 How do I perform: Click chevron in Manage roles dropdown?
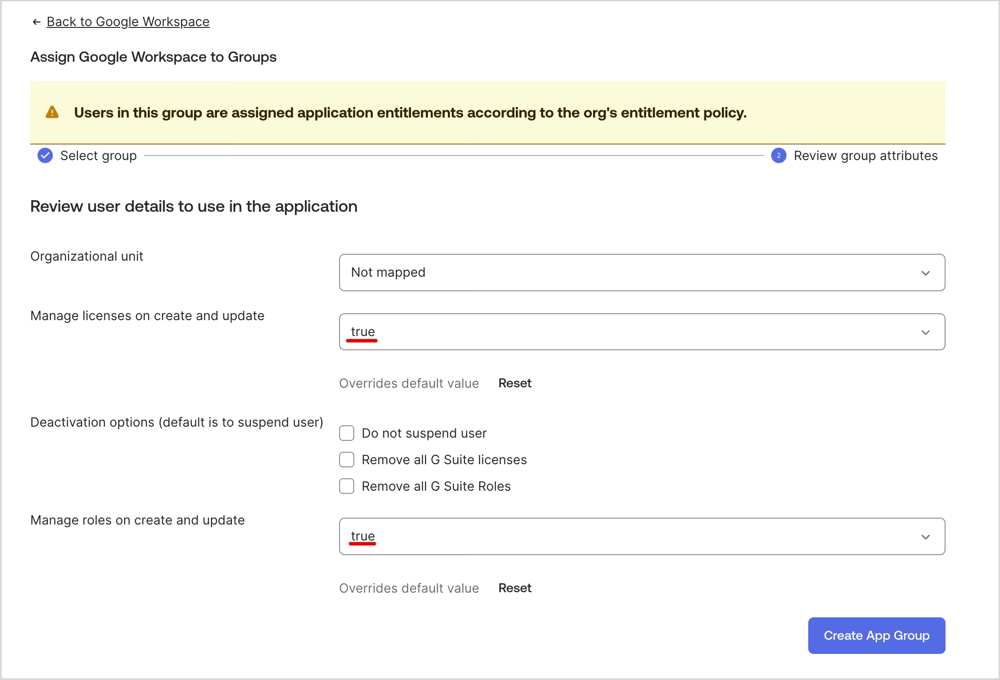coord(925,537)
